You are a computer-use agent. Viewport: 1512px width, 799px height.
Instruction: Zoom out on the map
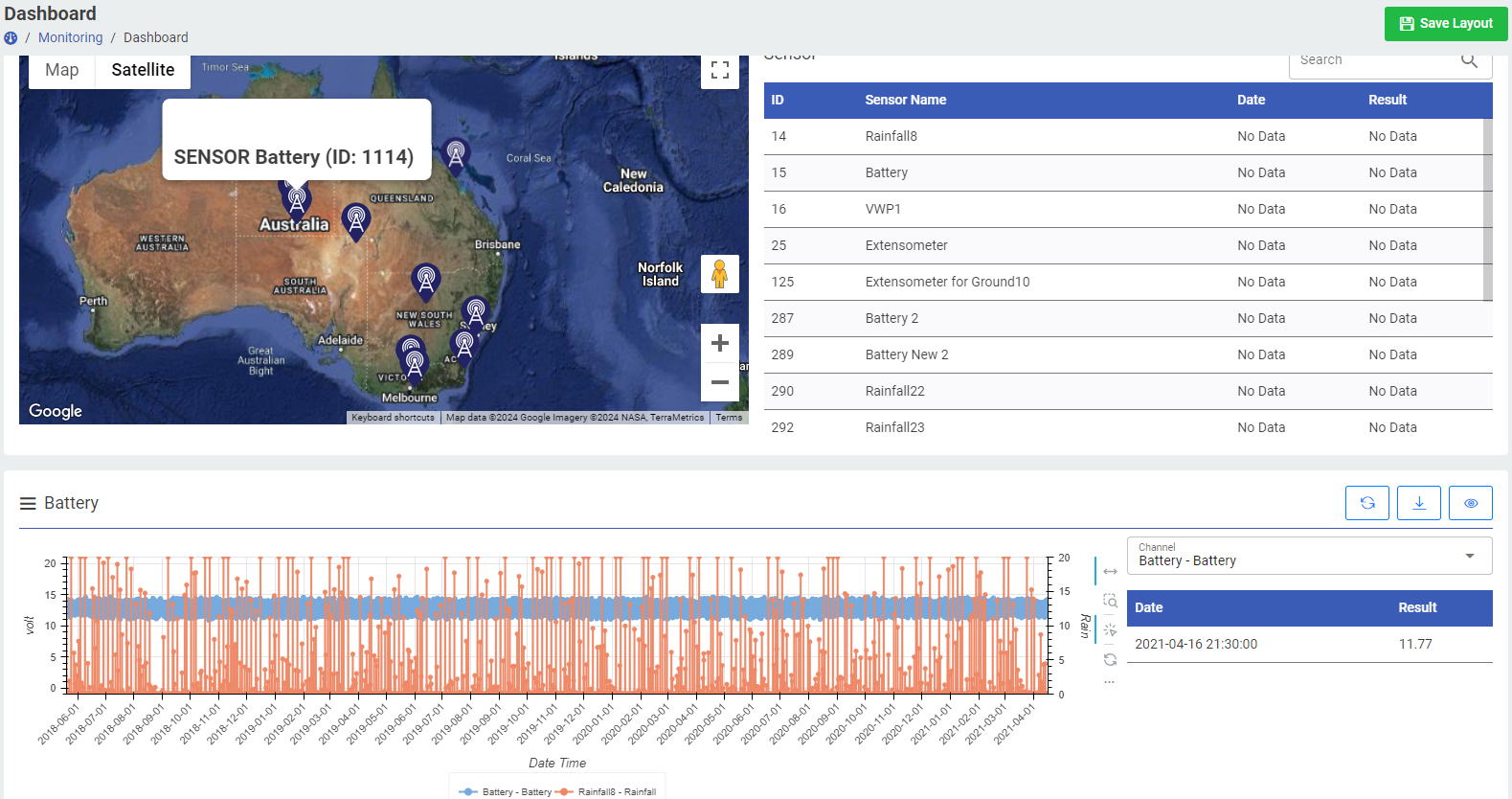pyautogui.click(x=720, y=382)
